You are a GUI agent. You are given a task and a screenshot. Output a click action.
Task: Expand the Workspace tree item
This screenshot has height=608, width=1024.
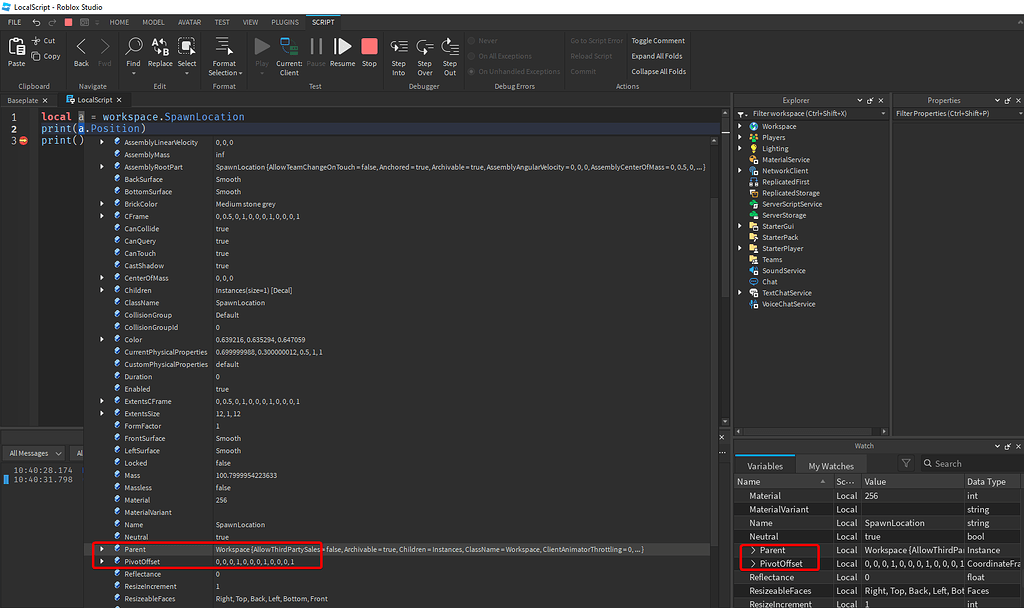pos(738,126)
